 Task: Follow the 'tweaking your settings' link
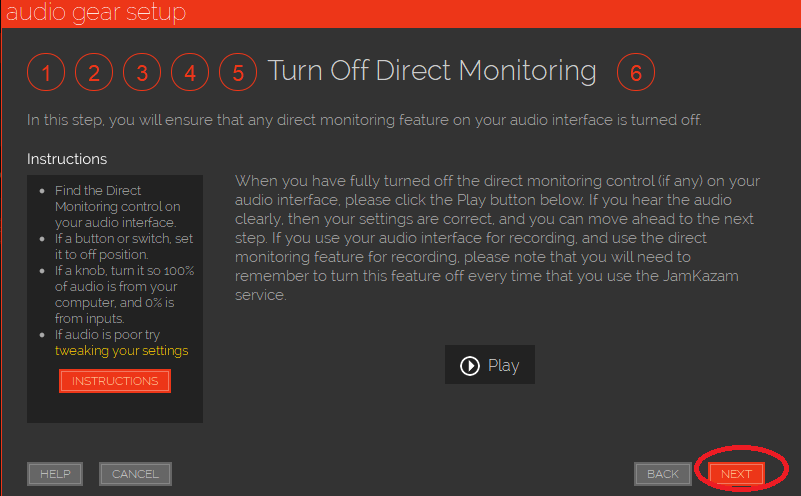pos(121,351)
